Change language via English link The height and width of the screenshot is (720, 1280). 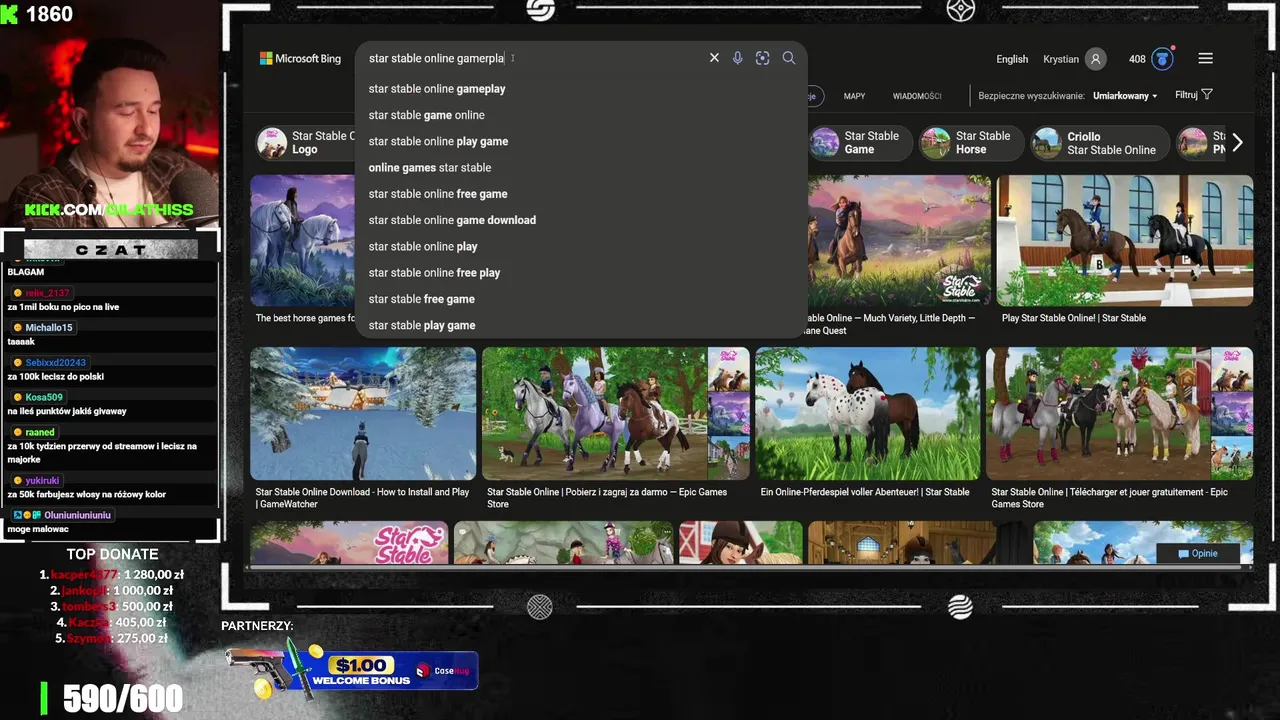coord(1012,59)
